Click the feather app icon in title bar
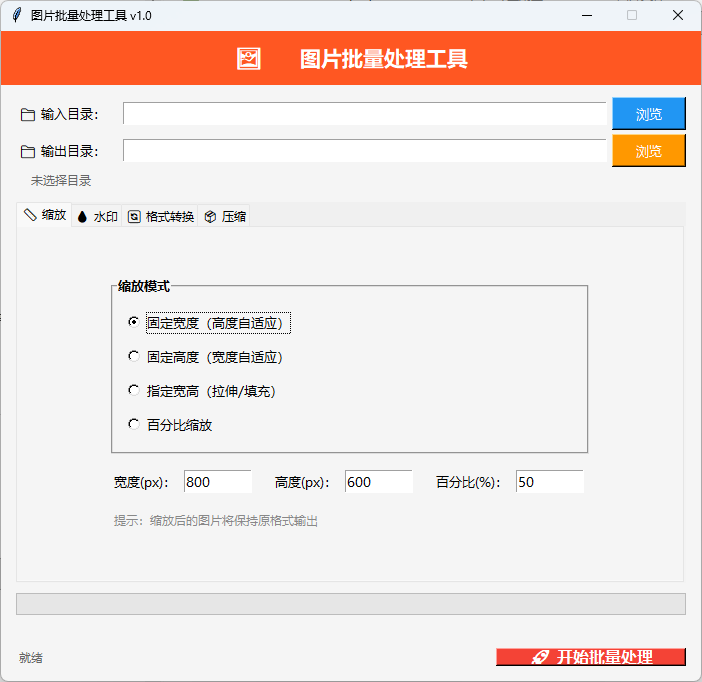This screenshot has height=682, width=702. click(x=17, y=15)
